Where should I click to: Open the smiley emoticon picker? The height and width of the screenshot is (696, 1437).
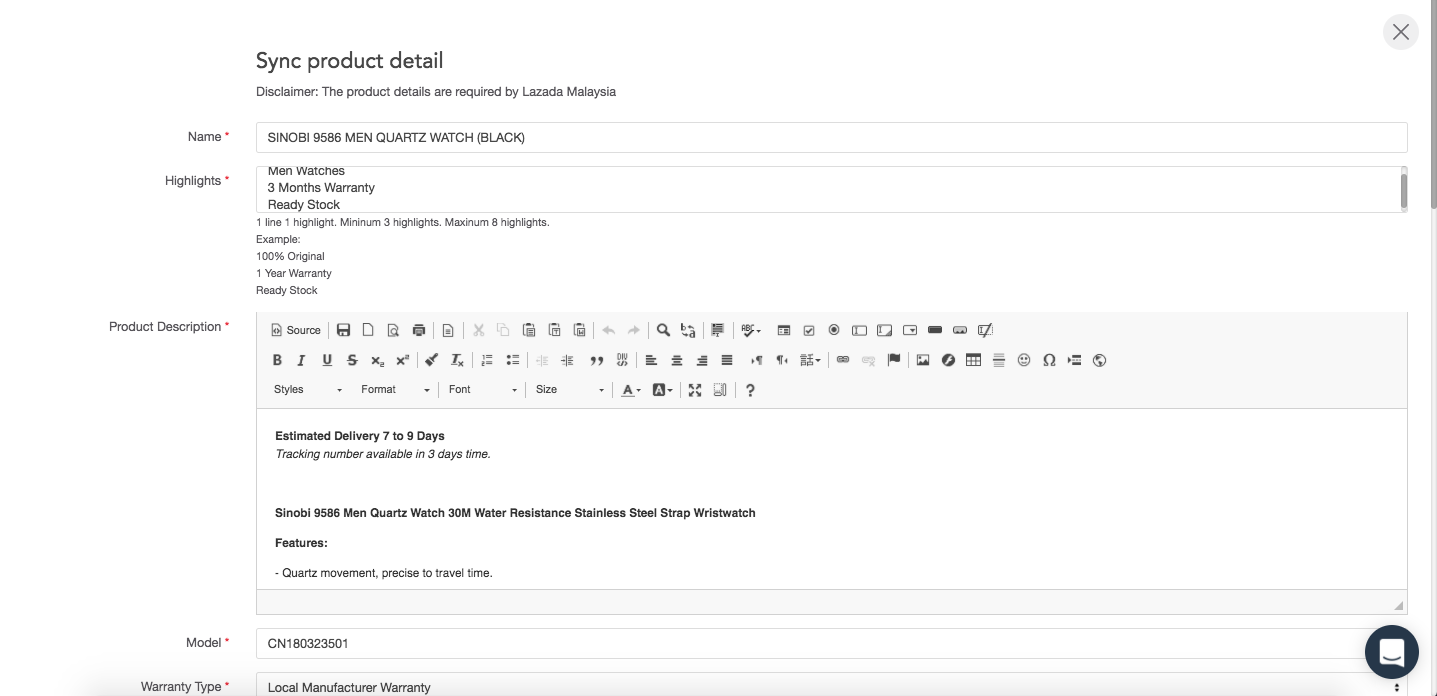click(x=1024, y=360)
